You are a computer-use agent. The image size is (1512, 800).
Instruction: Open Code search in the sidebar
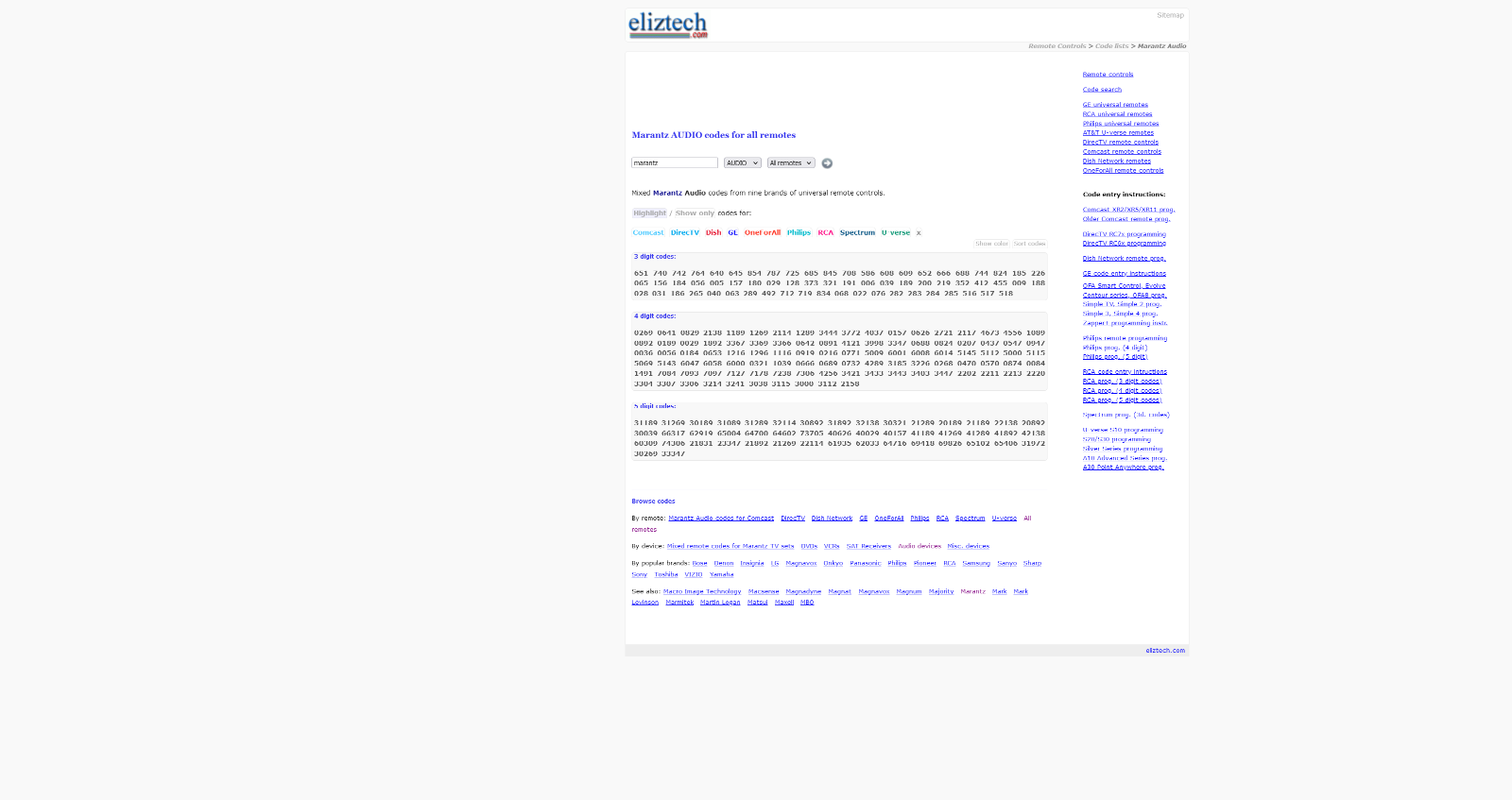click(1102, 90)
